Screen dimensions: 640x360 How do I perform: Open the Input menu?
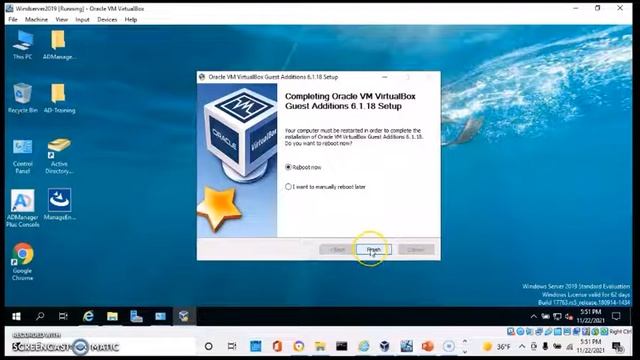pyautogui.click(x=82, y=20)
